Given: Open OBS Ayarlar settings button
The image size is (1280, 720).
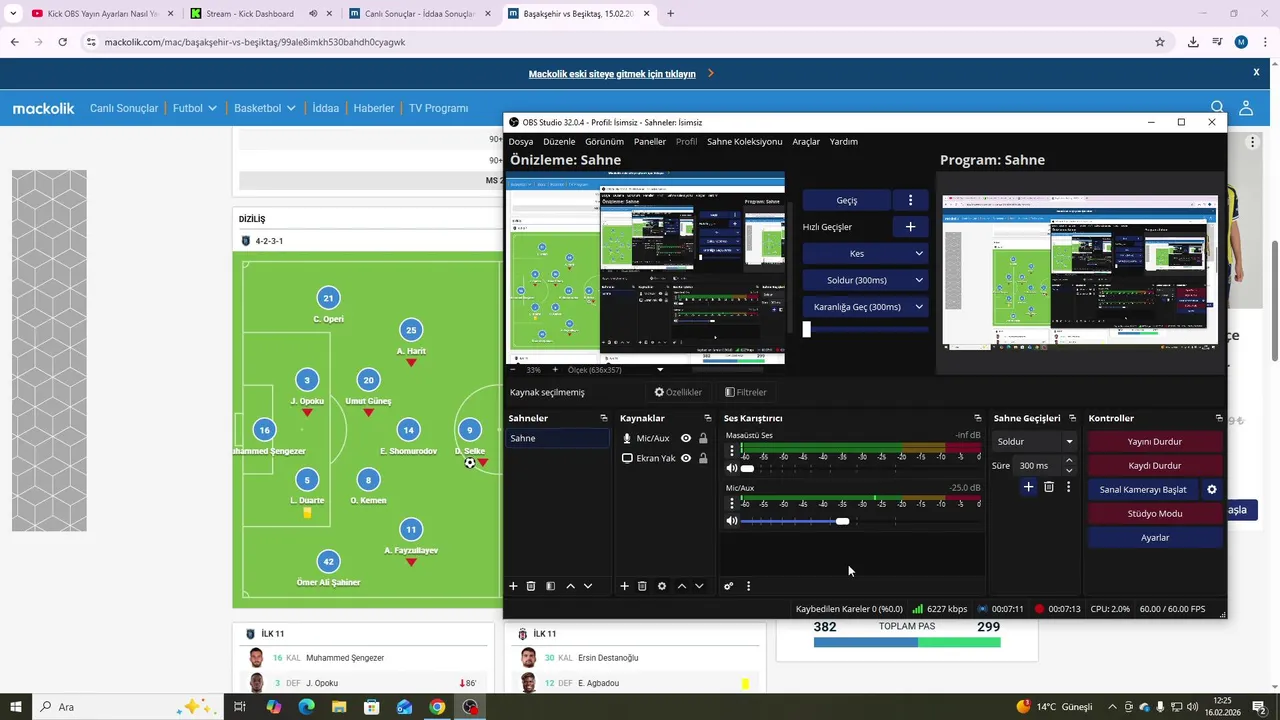Looking at the screenshot, I should (x=1155, y=537).
